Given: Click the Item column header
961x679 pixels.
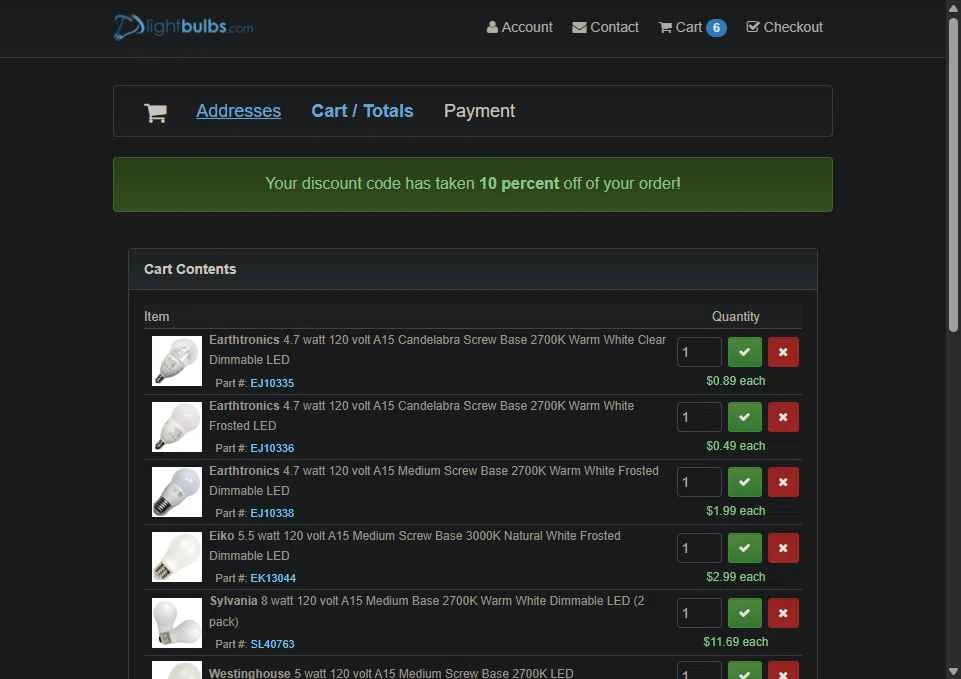Looking at the screenshot, I should [156, 317].
